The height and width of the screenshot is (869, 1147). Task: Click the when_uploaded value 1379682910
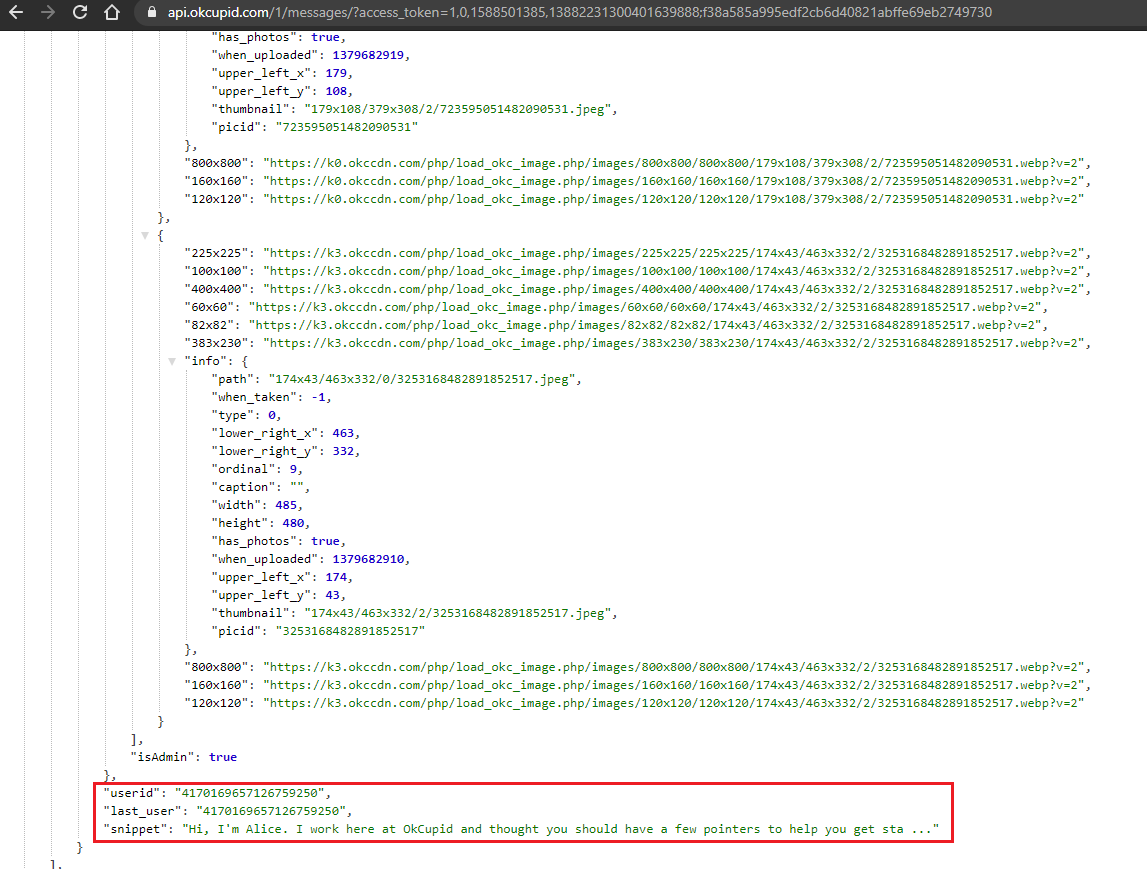tap(368, 559)
